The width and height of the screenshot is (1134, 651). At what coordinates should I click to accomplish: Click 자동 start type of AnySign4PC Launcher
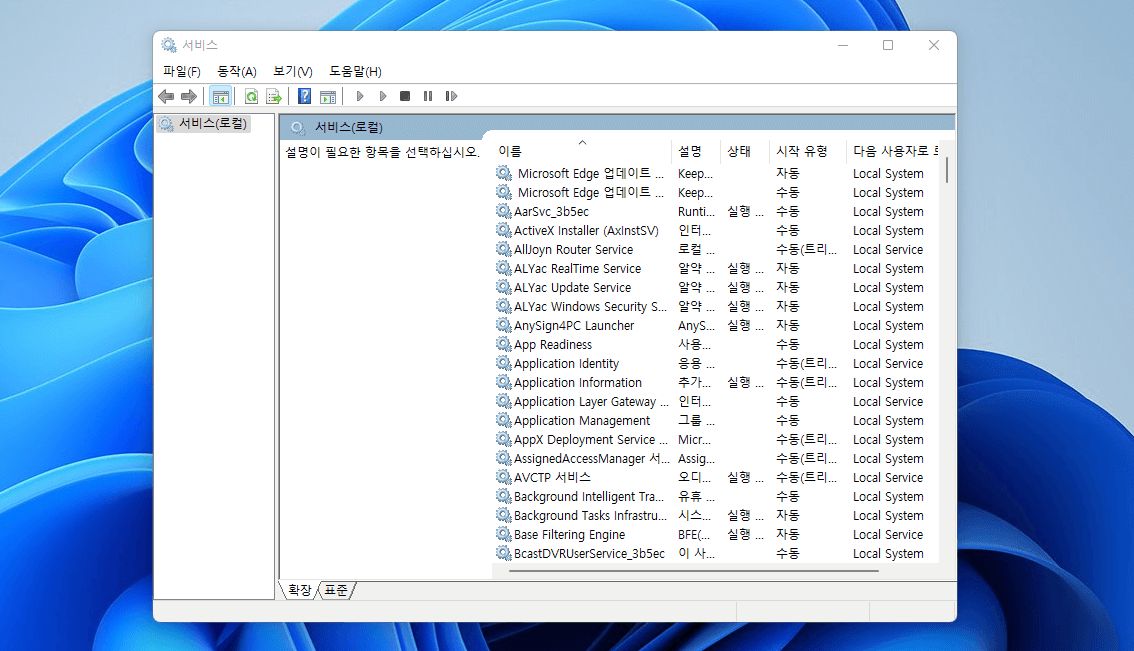click(788, 326)
